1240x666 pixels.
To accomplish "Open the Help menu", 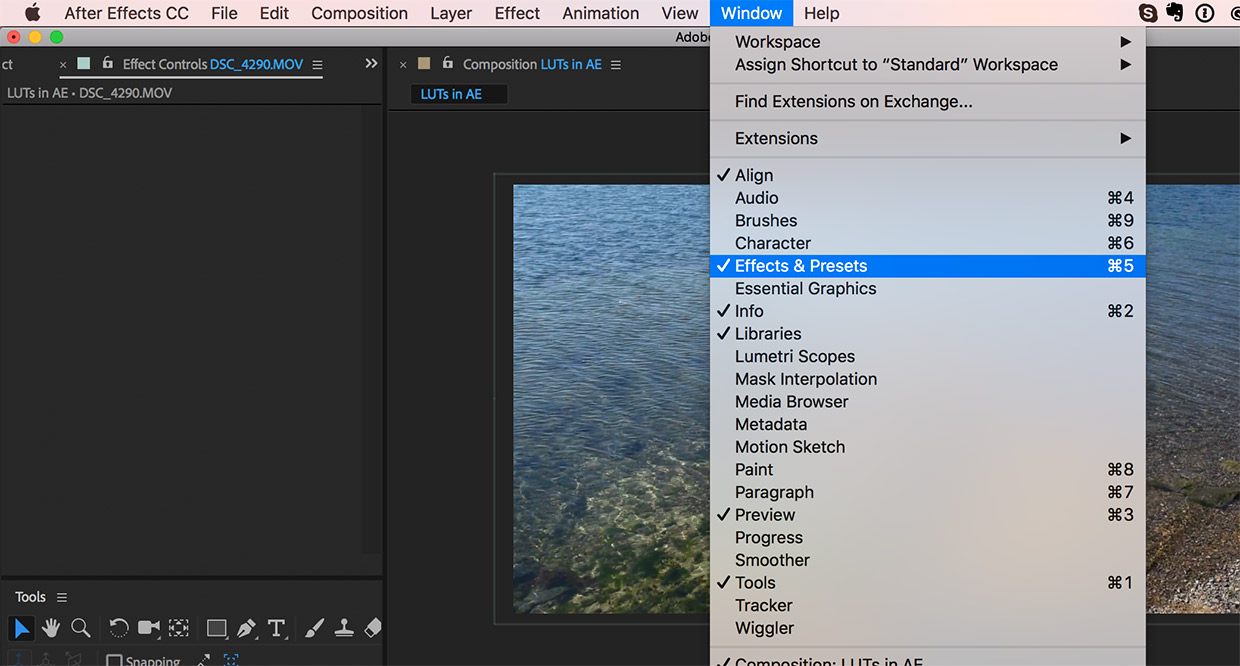I will pos(822,13).
